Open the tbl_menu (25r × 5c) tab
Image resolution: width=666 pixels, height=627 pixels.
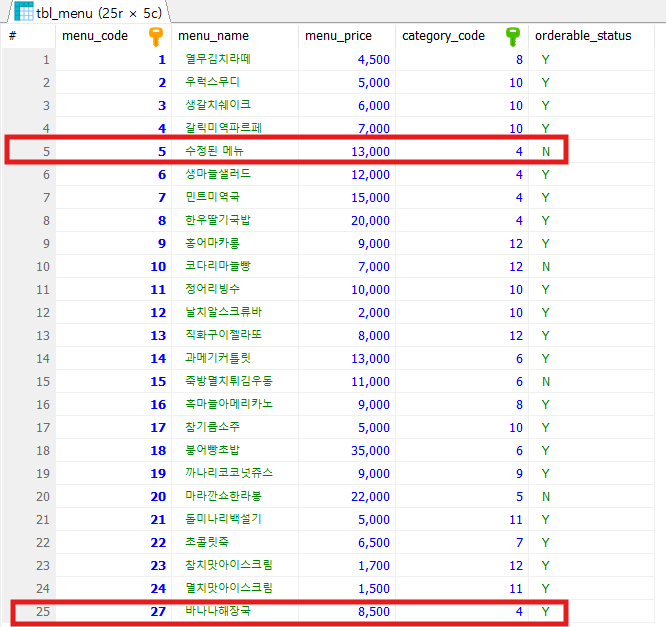pos(88,12)
